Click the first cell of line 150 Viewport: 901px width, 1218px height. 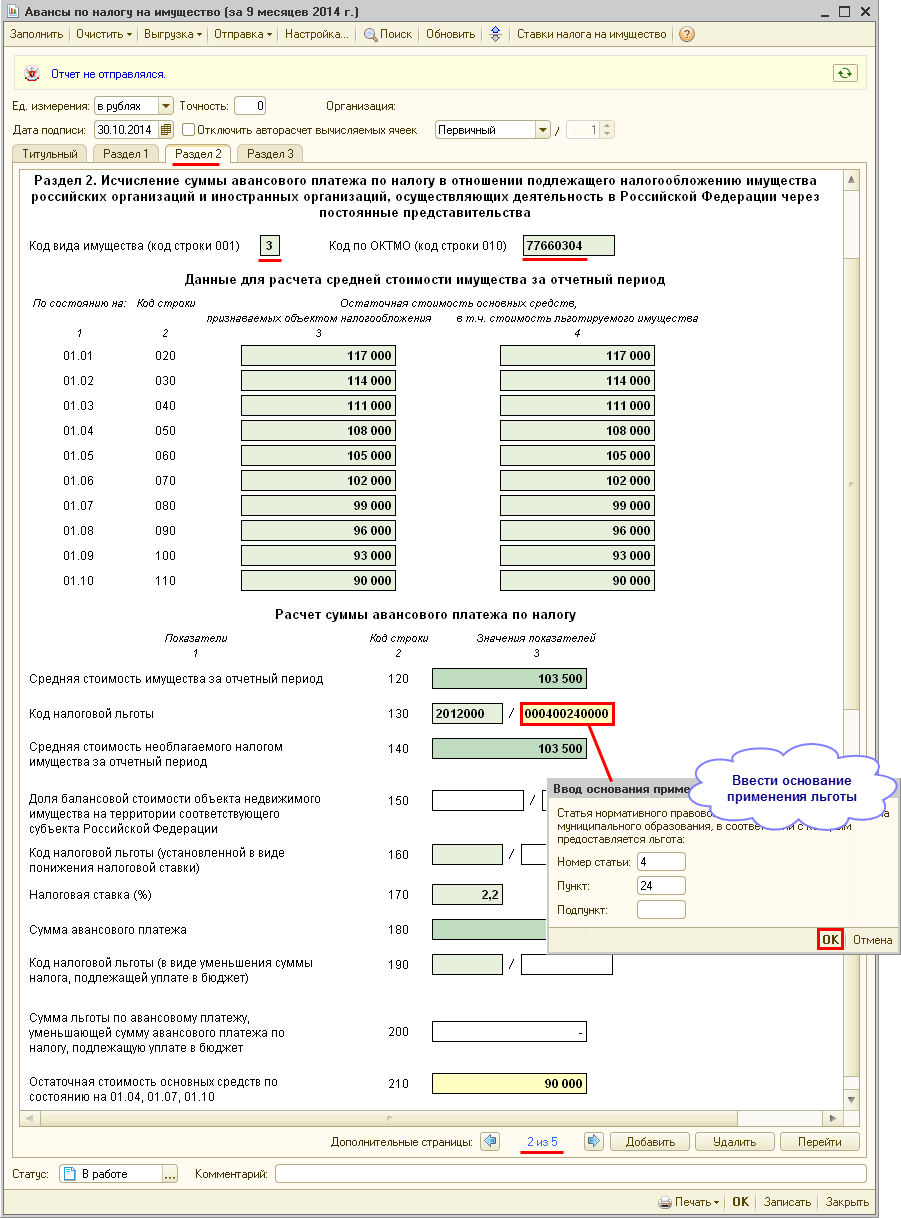pos(478,800)
